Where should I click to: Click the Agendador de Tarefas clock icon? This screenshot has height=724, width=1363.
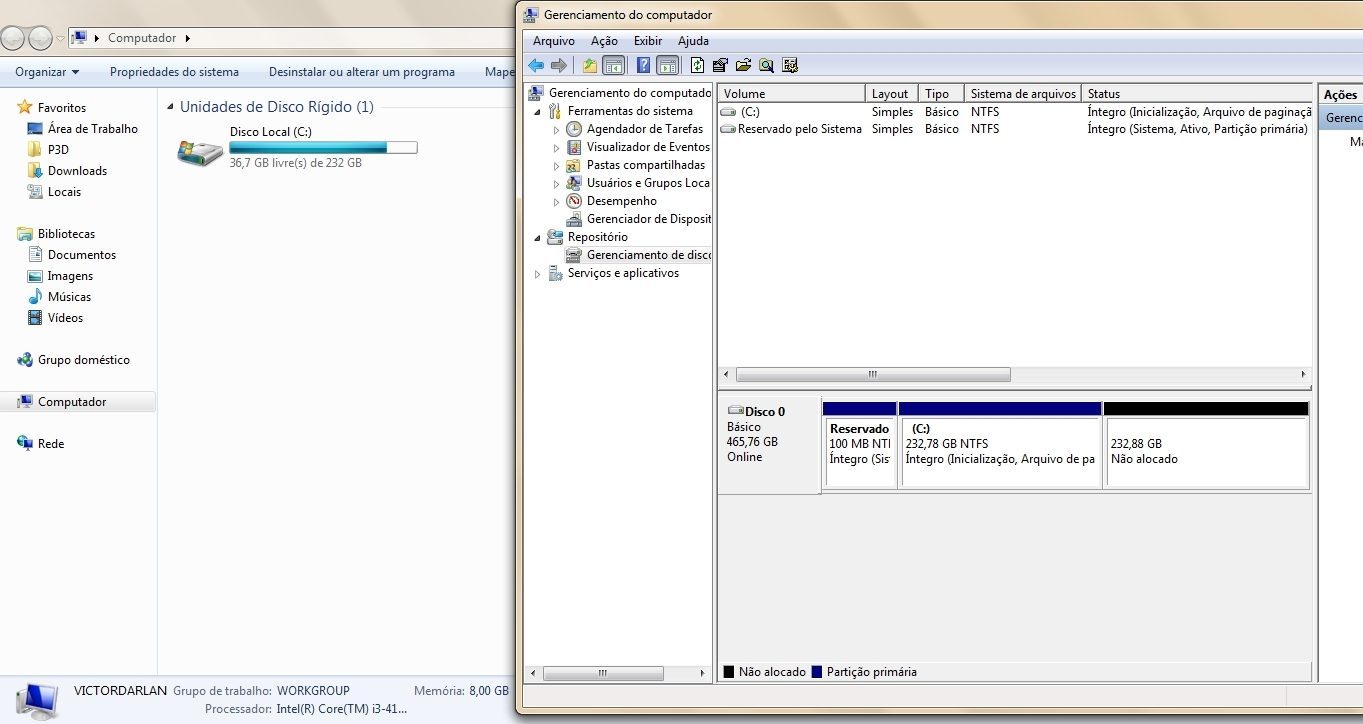click(x=574, y=129)
